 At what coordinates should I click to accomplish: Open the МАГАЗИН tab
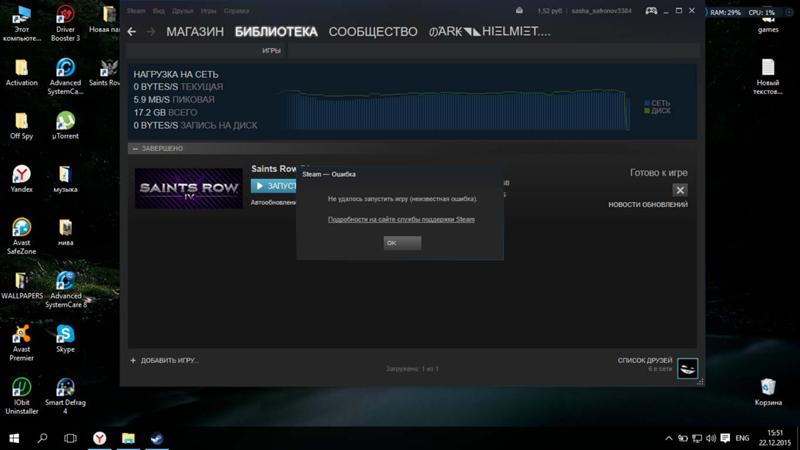point(195,32)
